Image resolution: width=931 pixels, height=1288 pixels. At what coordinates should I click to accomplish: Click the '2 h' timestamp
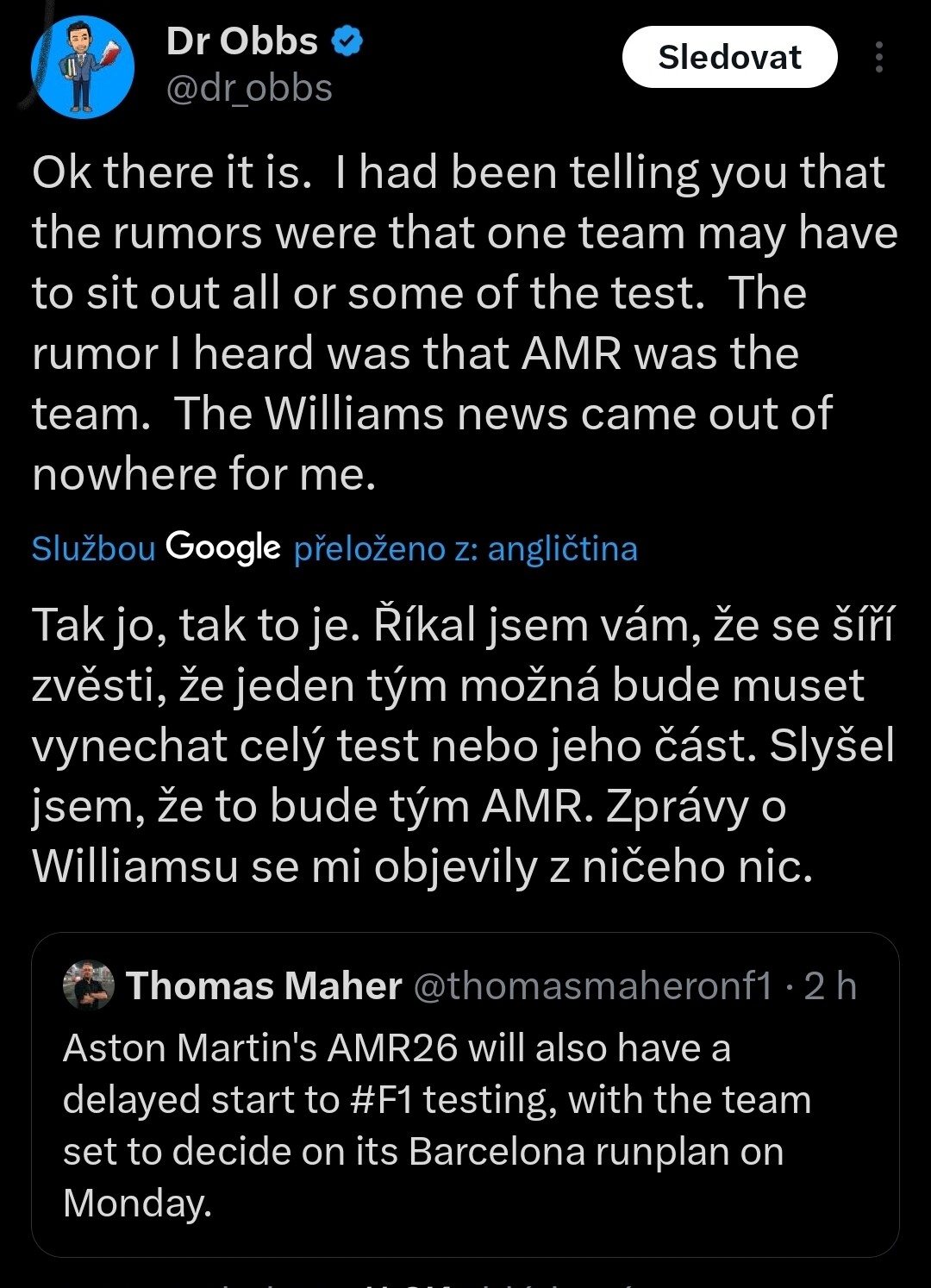tap(831, 985)
